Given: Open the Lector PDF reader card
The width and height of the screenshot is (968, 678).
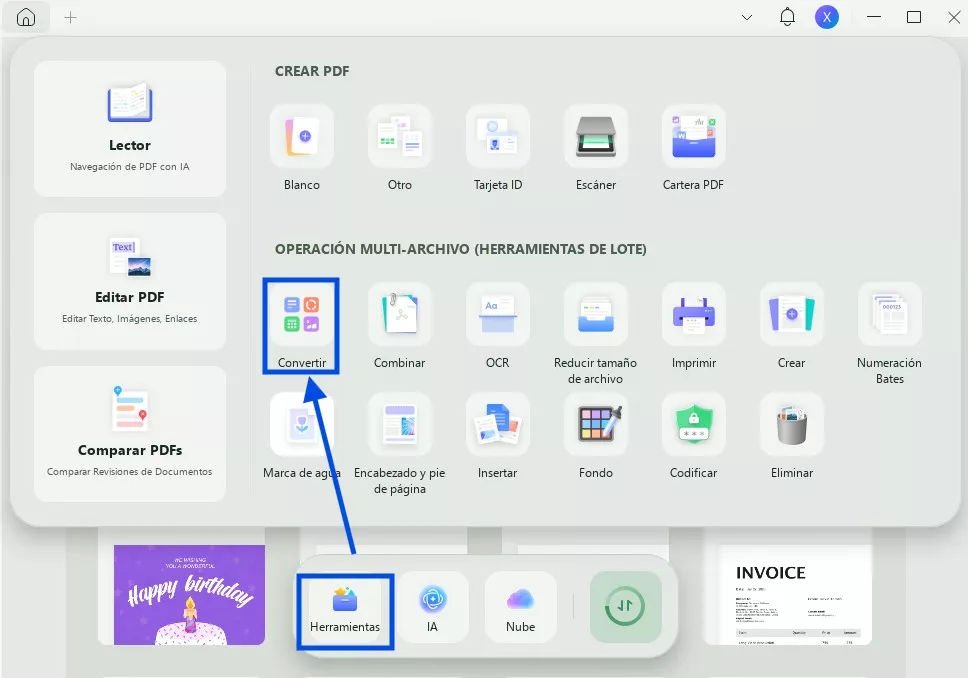Looking at the screenshot, I should (x=130, y=128).
